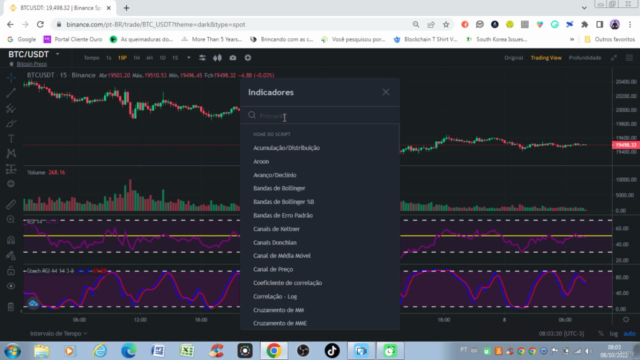Screen dimensions: 640x360
Task: Open the forecasting and measurement tools
Action: (x=11, y=169)
